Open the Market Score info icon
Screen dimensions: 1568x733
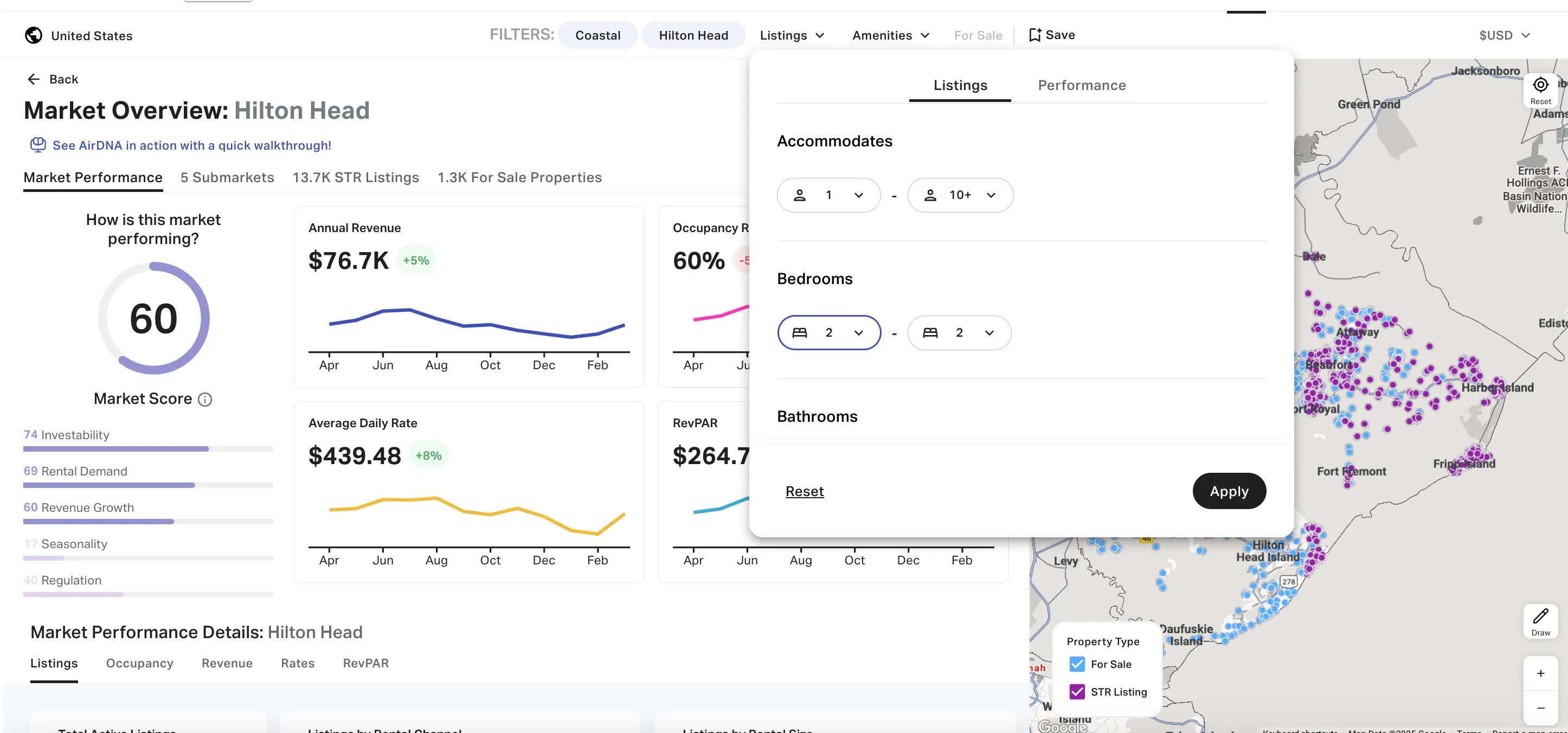coord(205,400)
